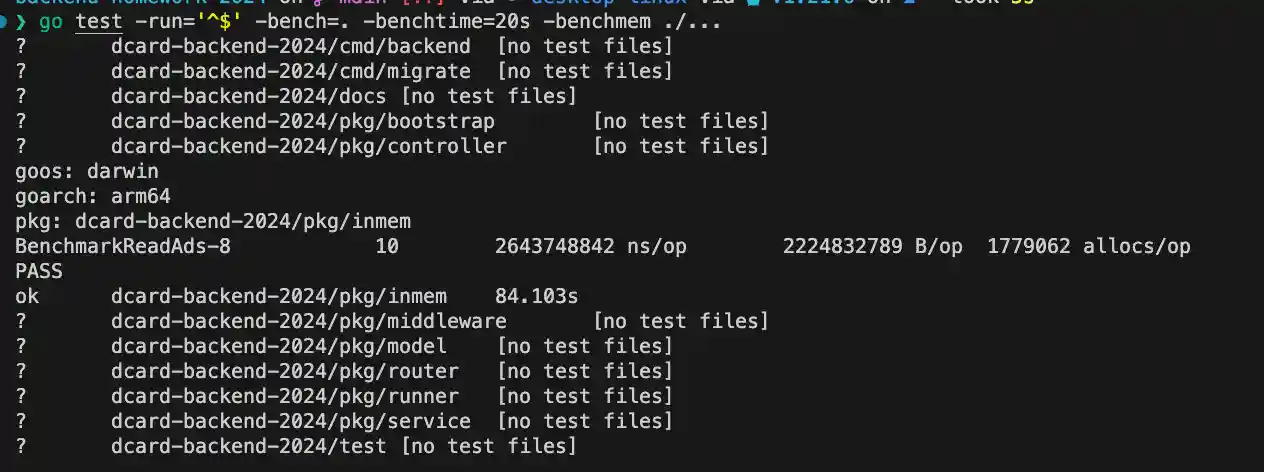
Task: Select the cmd/backend package path
Action: [290, 46]
